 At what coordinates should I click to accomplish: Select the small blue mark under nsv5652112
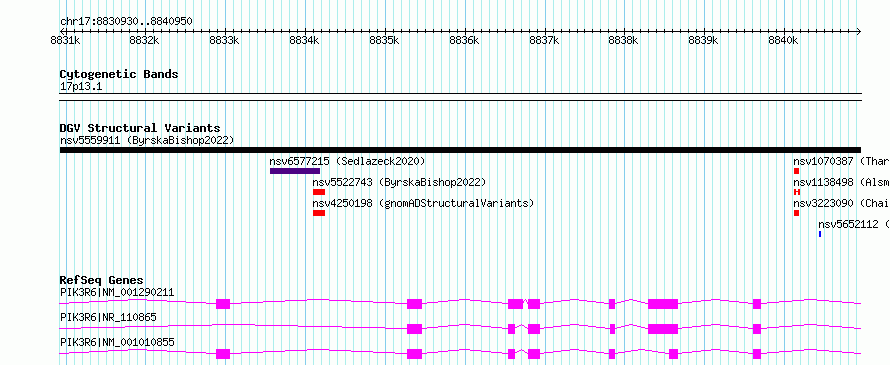coord(820,234)
